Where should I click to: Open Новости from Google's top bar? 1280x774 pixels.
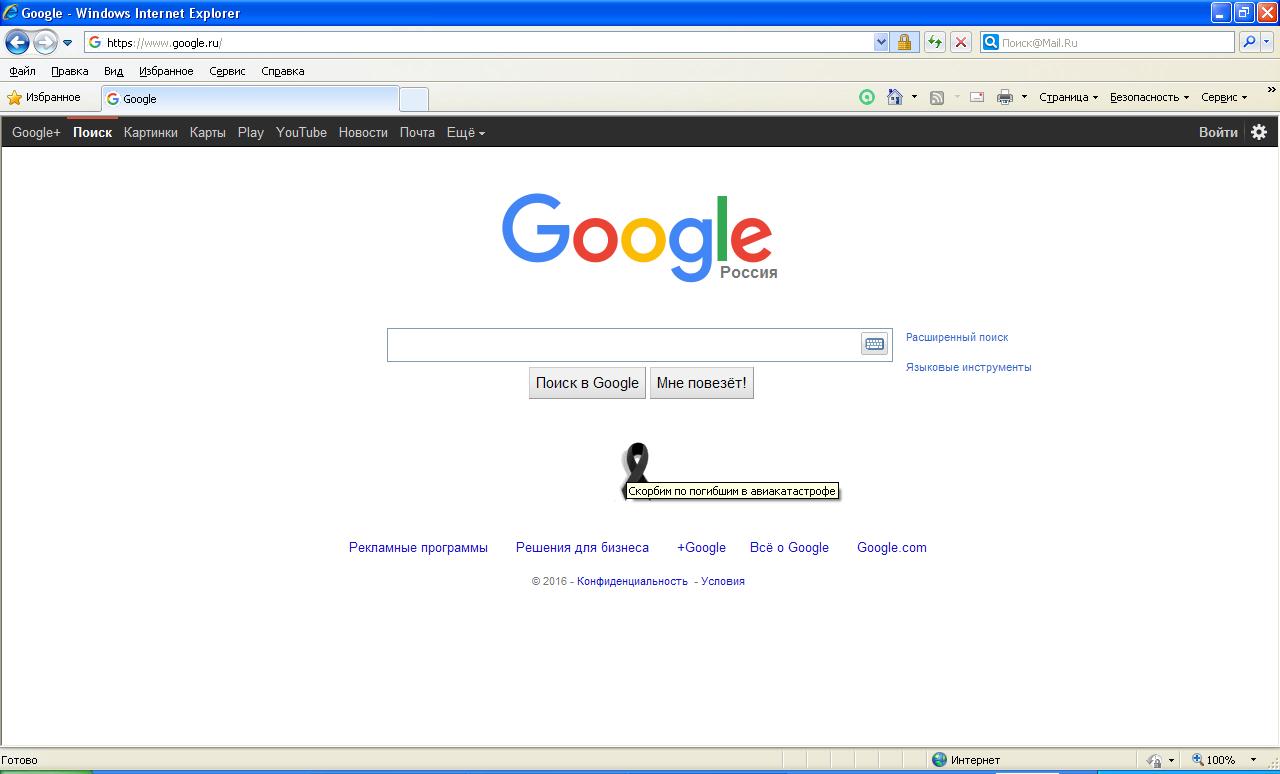363,132
